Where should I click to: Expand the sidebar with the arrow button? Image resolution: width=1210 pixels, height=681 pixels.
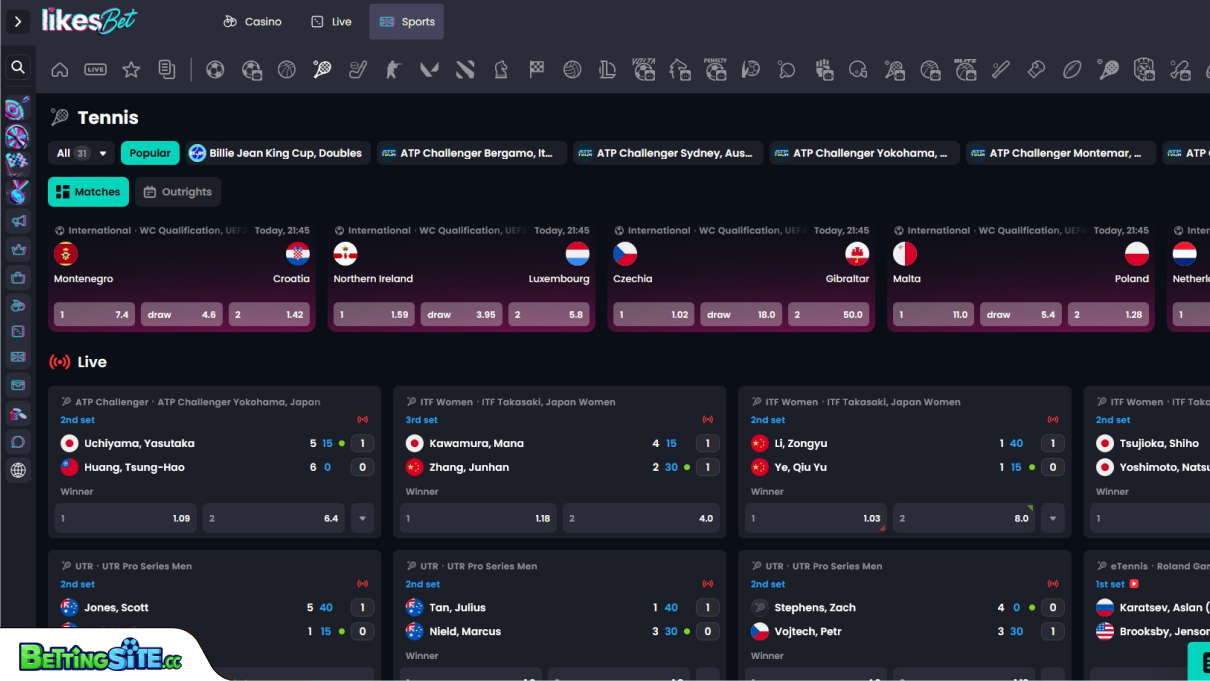(x=18, y=21)
